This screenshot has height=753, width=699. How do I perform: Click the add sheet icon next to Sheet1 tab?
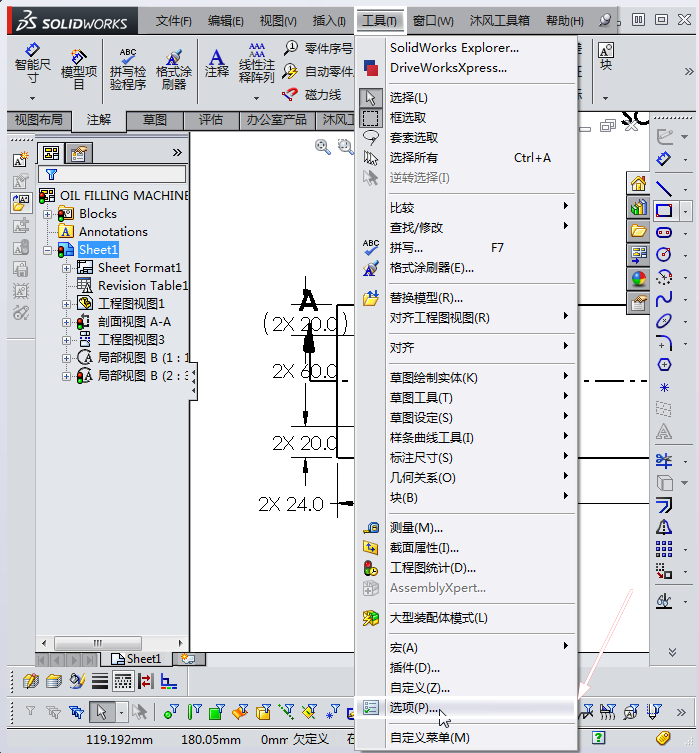click(188, 659)
